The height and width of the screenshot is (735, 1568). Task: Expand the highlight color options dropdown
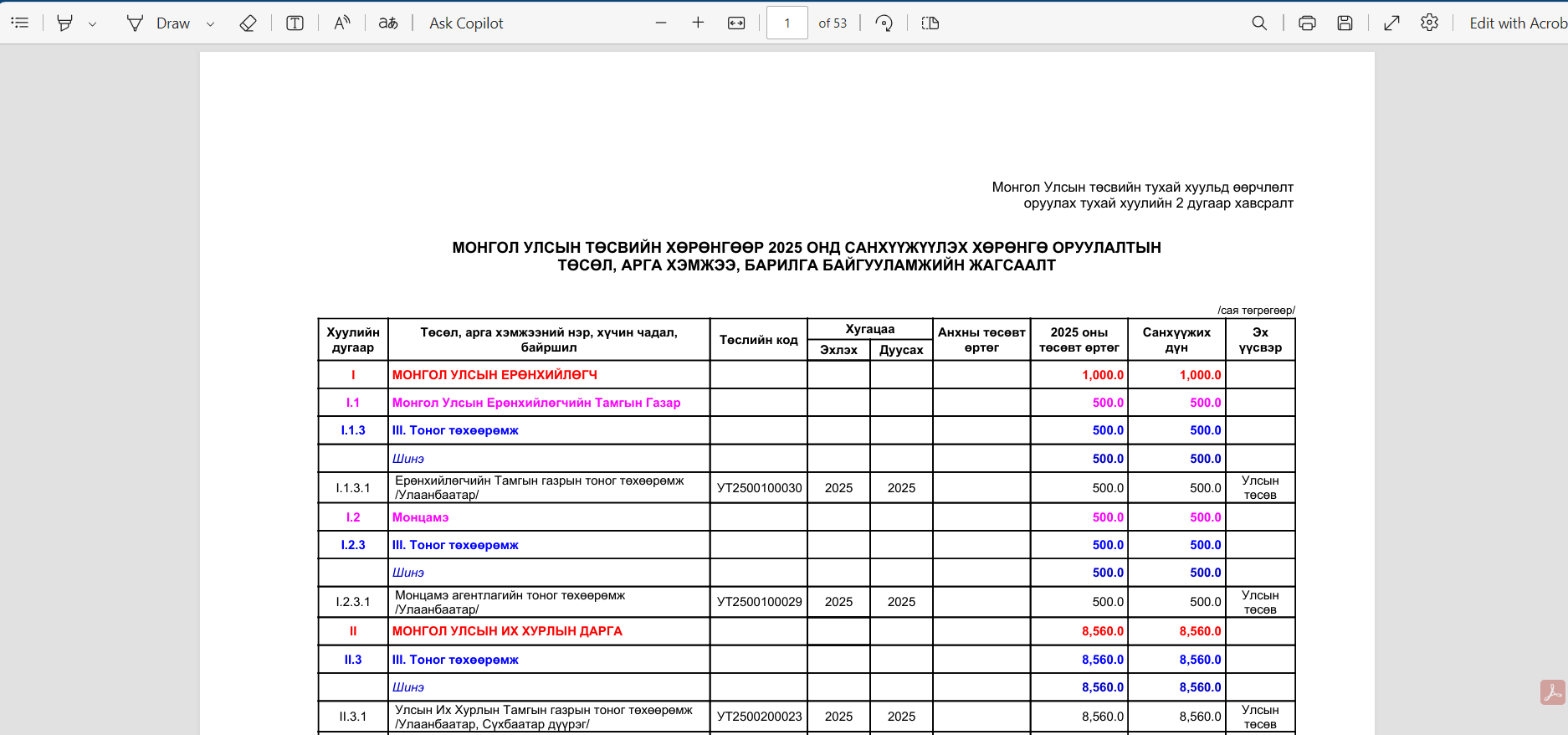93,24
